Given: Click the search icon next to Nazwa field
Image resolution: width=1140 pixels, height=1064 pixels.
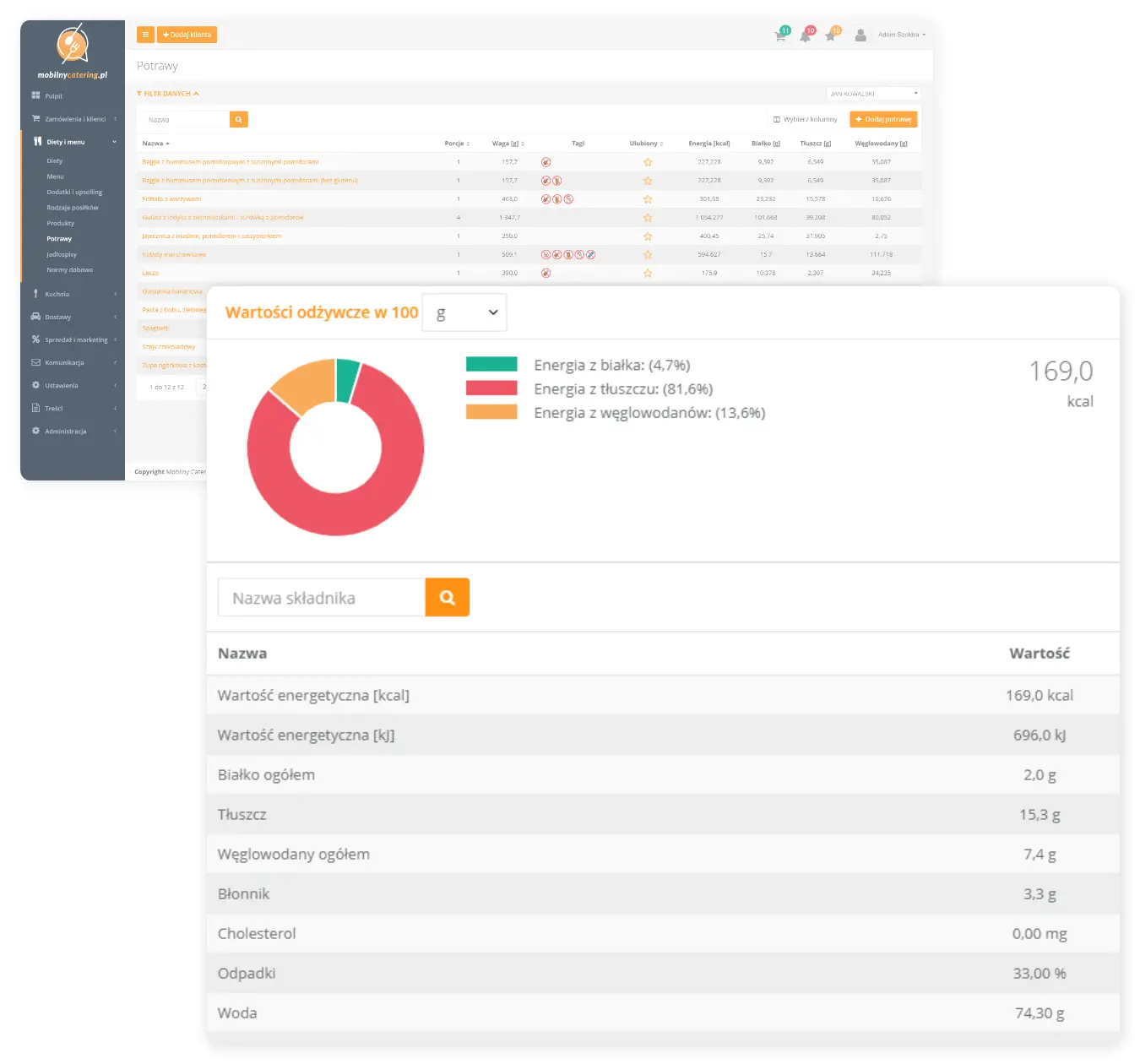Looking at the screenshot, I should 239,120.
